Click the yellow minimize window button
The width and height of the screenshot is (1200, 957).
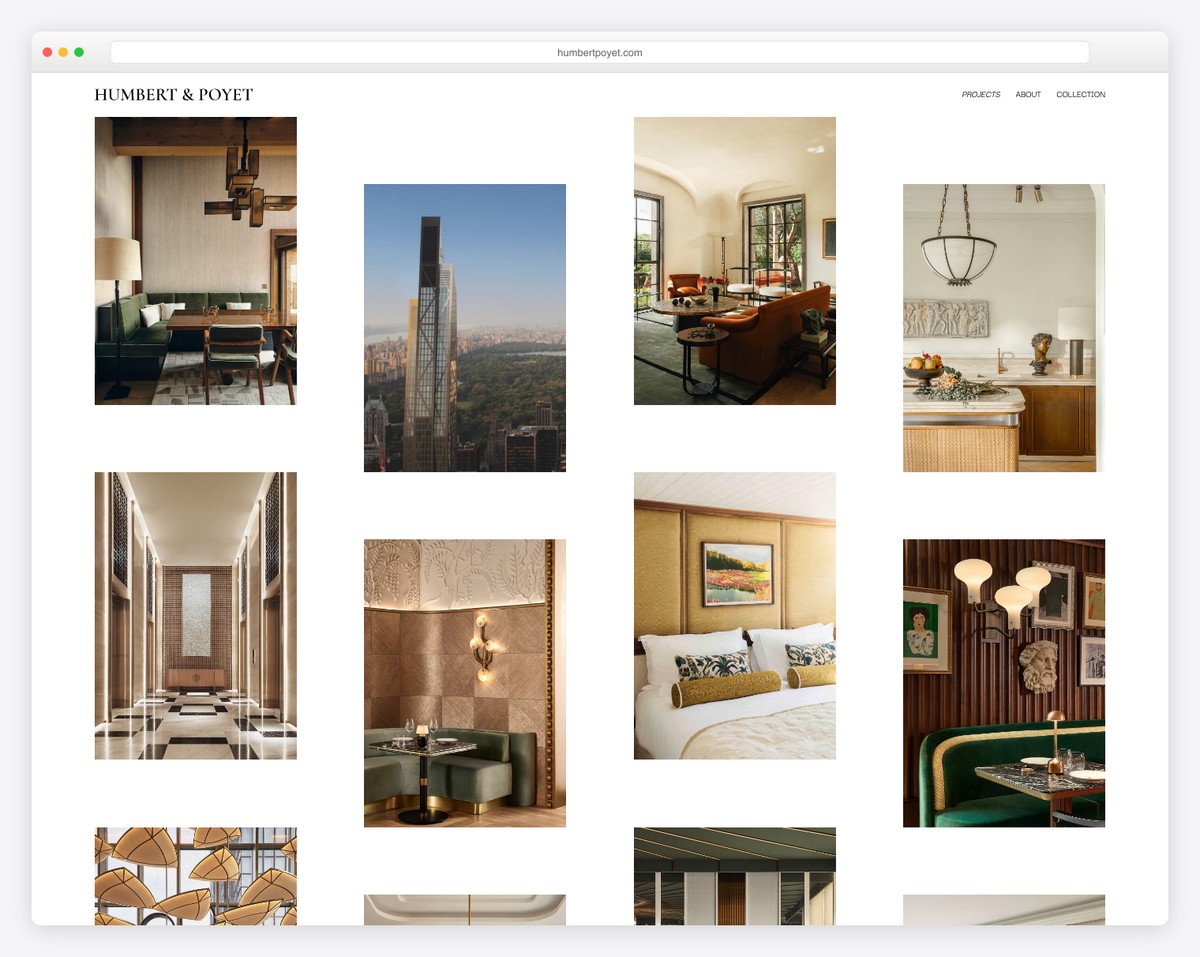(63, 52)
